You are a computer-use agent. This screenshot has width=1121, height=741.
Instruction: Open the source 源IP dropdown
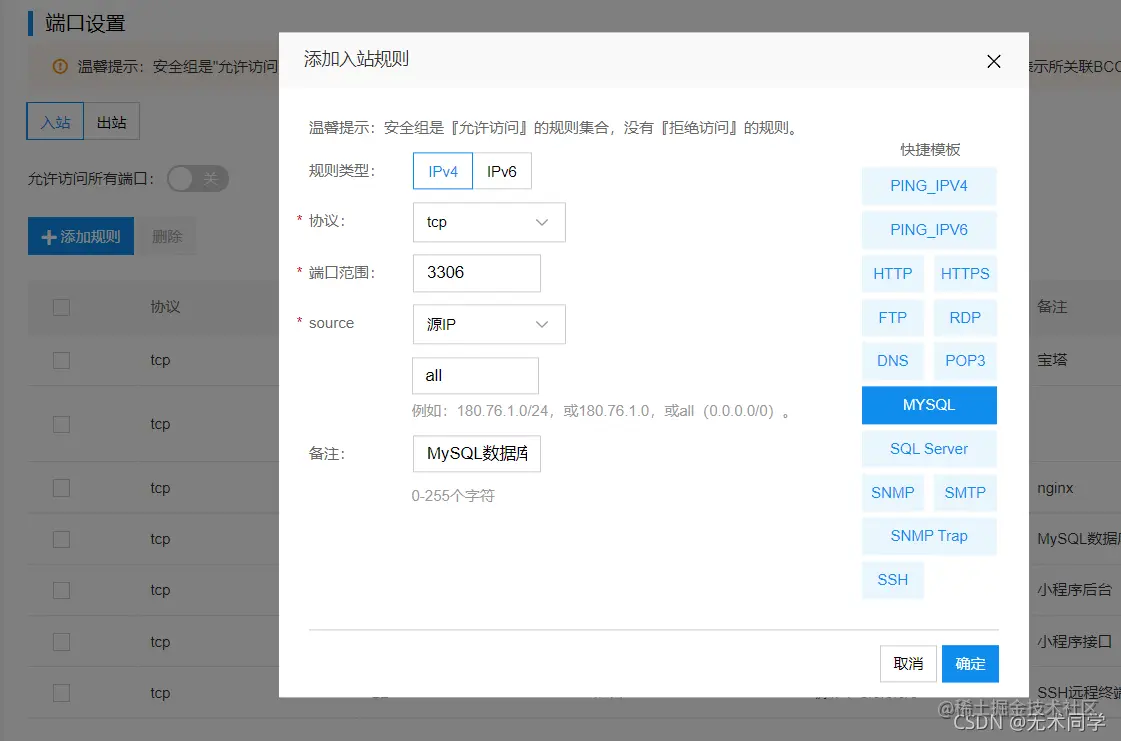click(488, 324)
